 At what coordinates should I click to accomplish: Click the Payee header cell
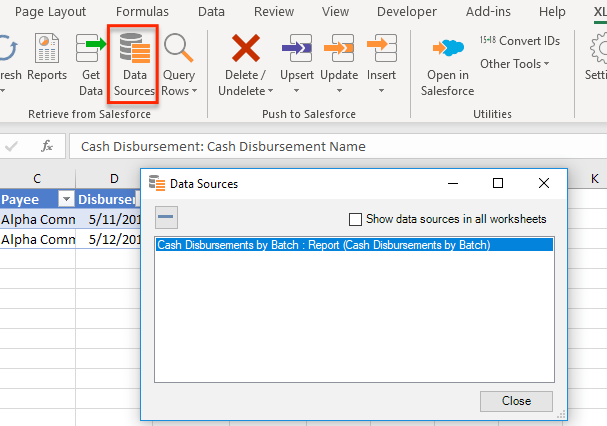tap(29, 199)
